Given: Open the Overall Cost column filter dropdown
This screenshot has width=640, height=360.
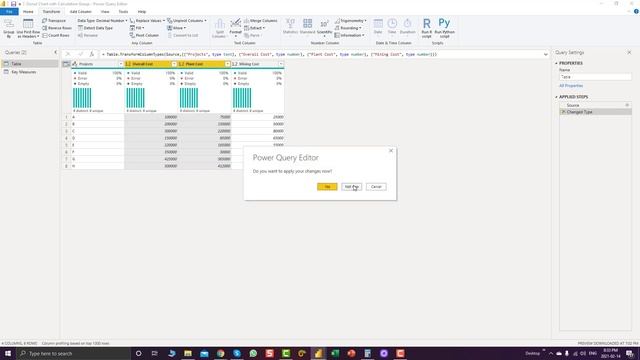Looking at the screenshot, I should (174, 64).
